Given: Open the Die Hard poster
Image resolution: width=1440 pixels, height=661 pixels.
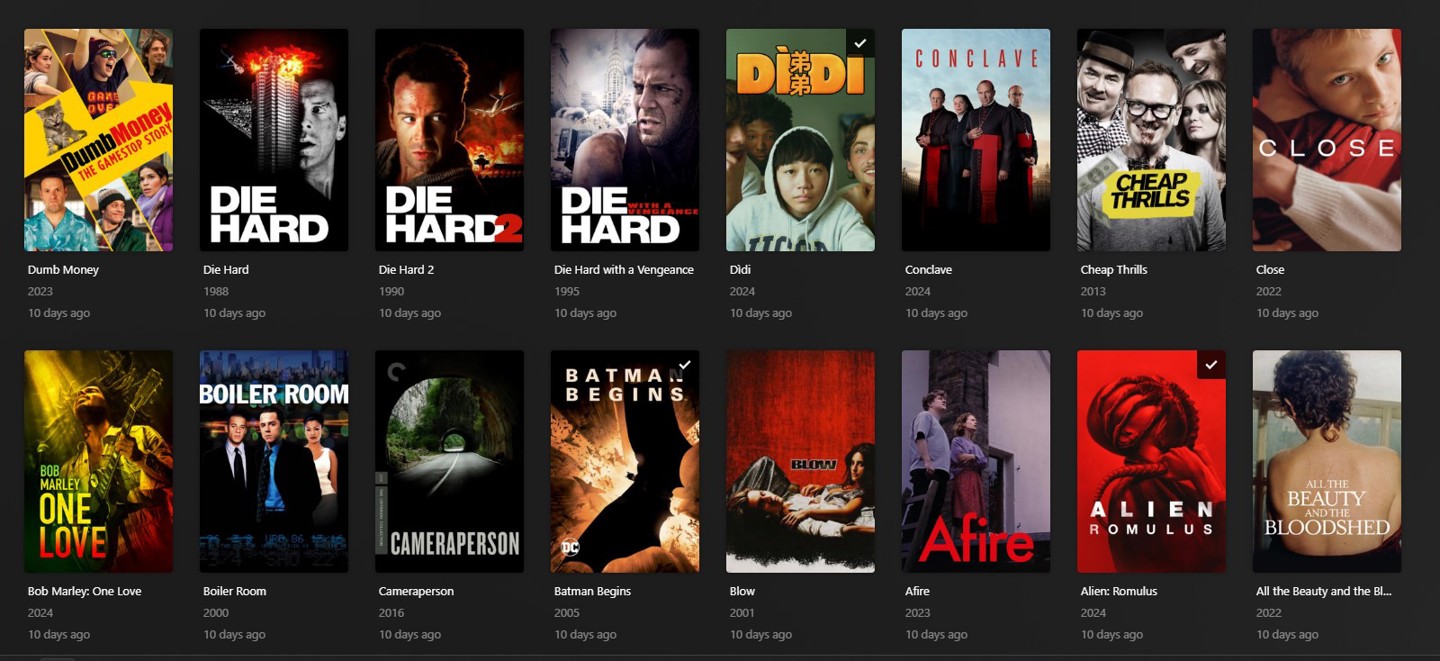Looking at the screenshot, I should [x=274, y=140].
